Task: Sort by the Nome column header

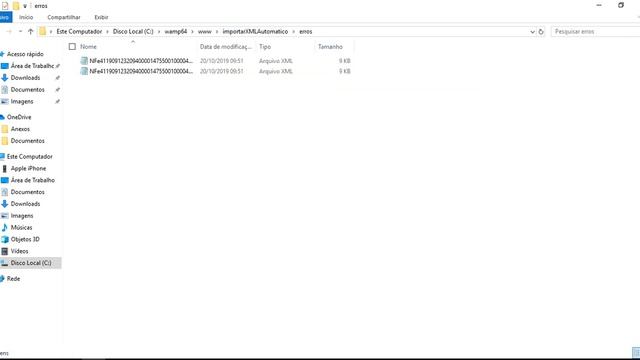Action: [89, 47]
